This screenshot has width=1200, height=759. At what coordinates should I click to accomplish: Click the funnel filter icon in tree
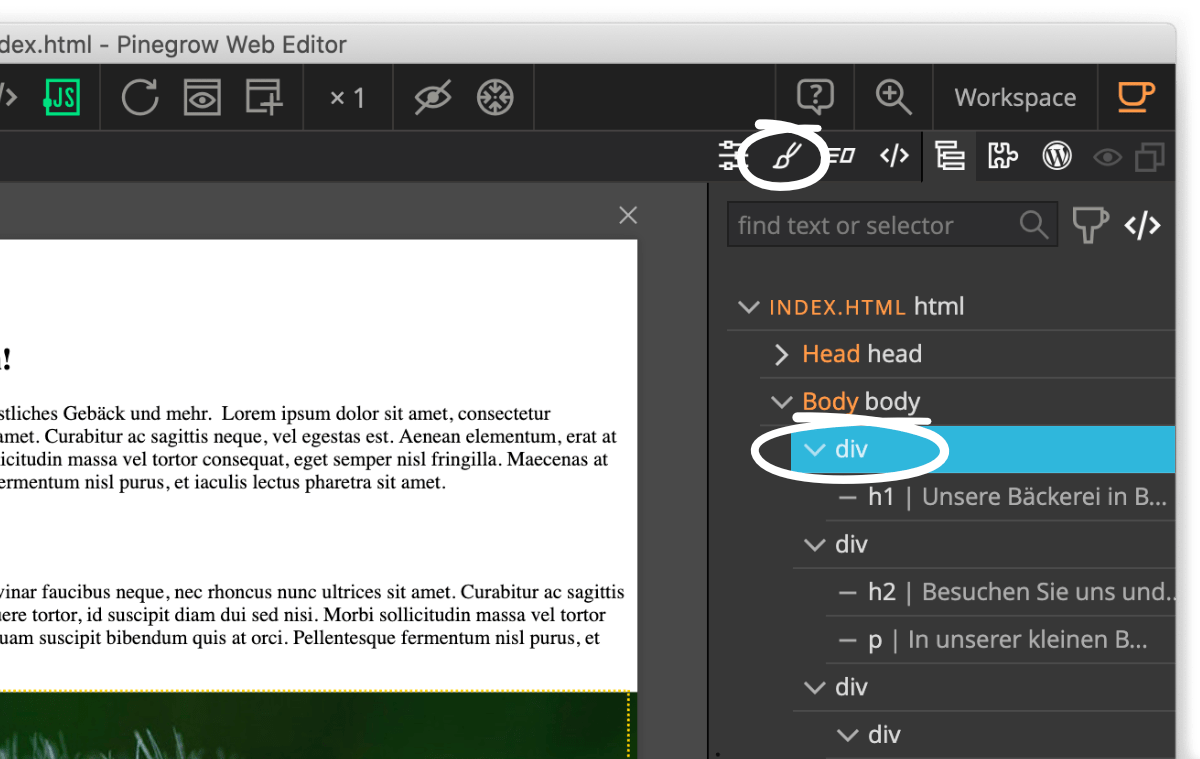[1091, 225]
